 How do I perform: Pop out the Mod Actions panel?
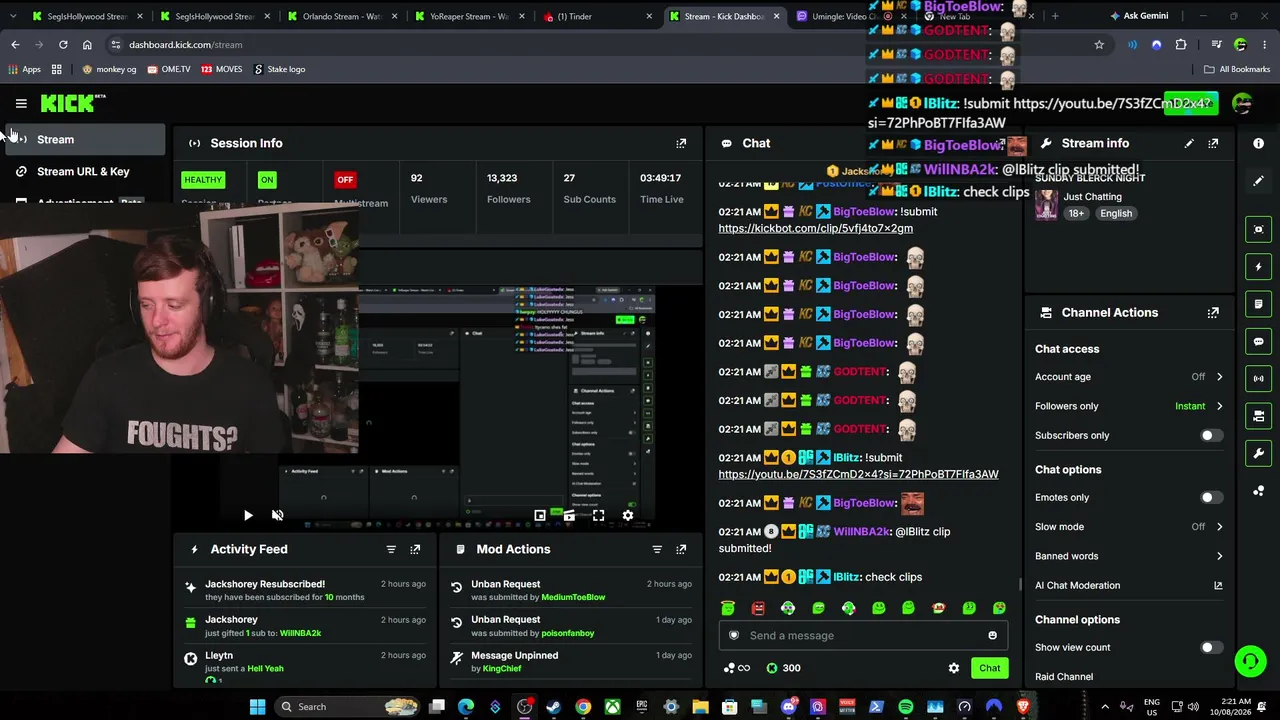tap(681, 549)
